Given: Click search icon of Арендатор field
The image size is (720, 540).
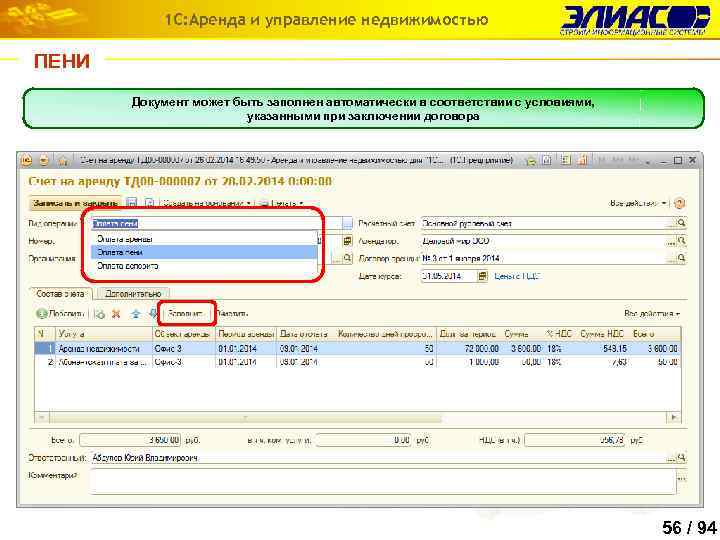Looking at the screenshot, I should click(681, 241).
